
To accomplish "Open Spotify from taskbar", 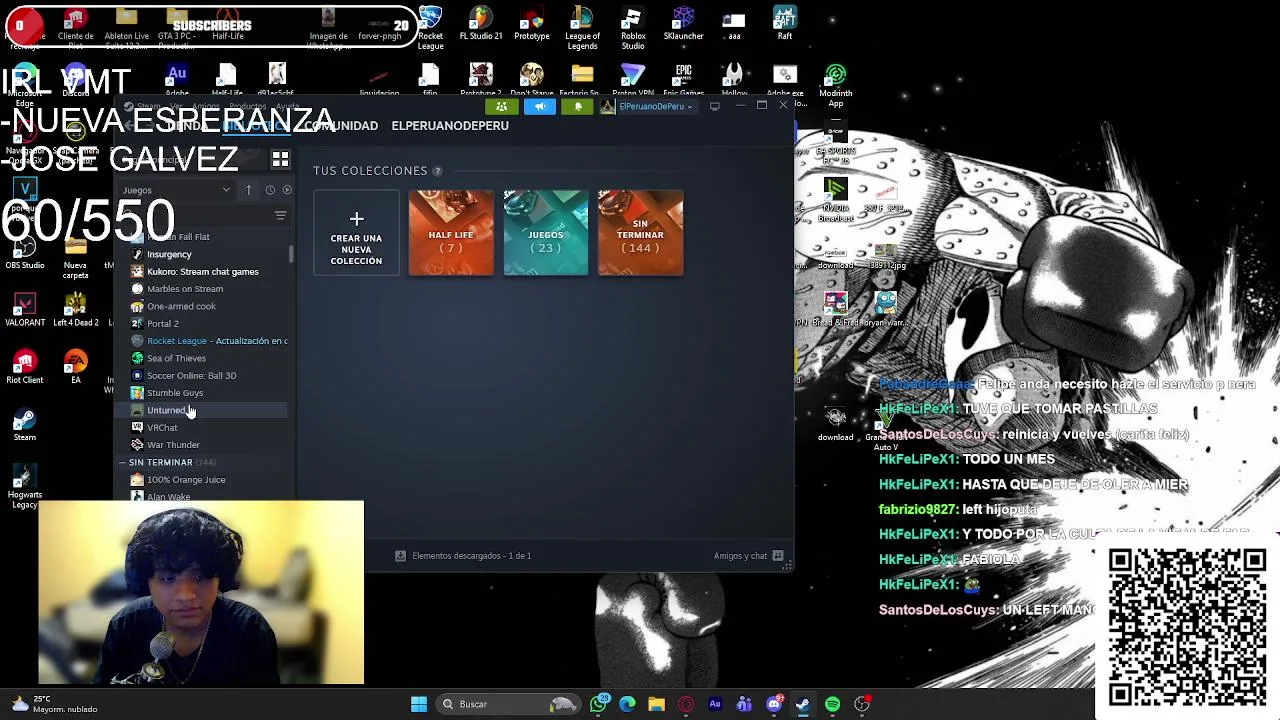I will [832, 704].
